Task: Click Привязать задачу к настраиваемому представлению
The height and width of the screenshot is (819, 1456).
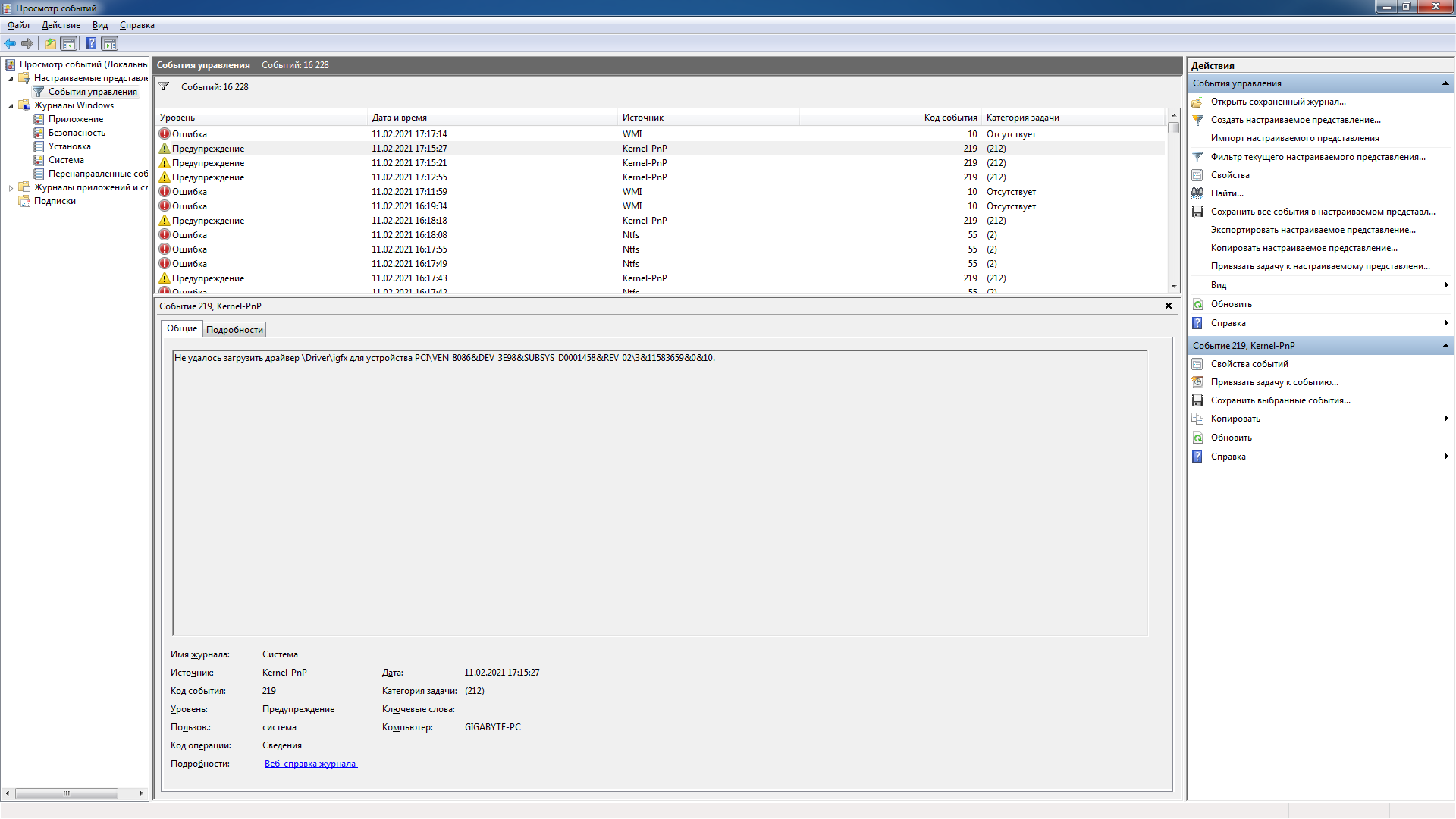Action: tap(1320, 266)
